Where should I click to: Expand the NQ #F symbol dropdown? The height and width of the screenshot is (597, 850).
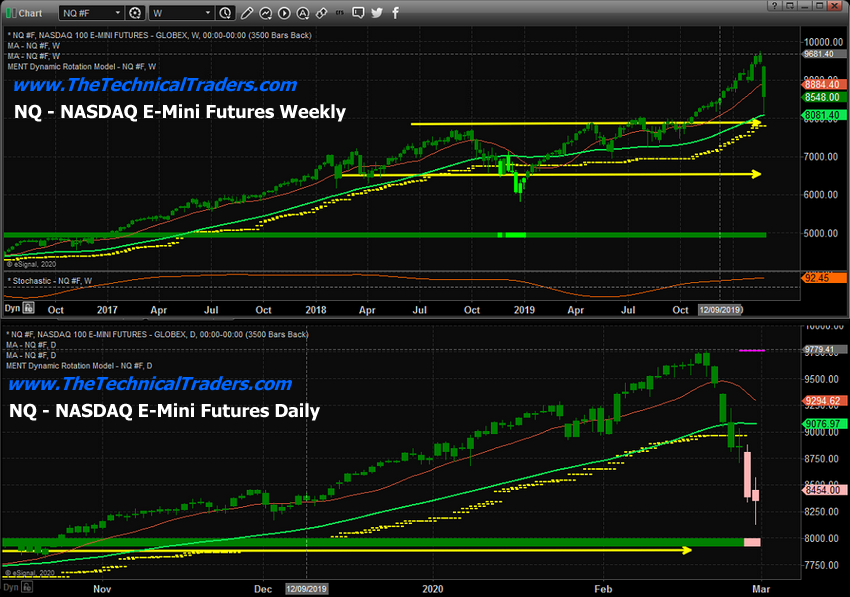pos(116,13)
